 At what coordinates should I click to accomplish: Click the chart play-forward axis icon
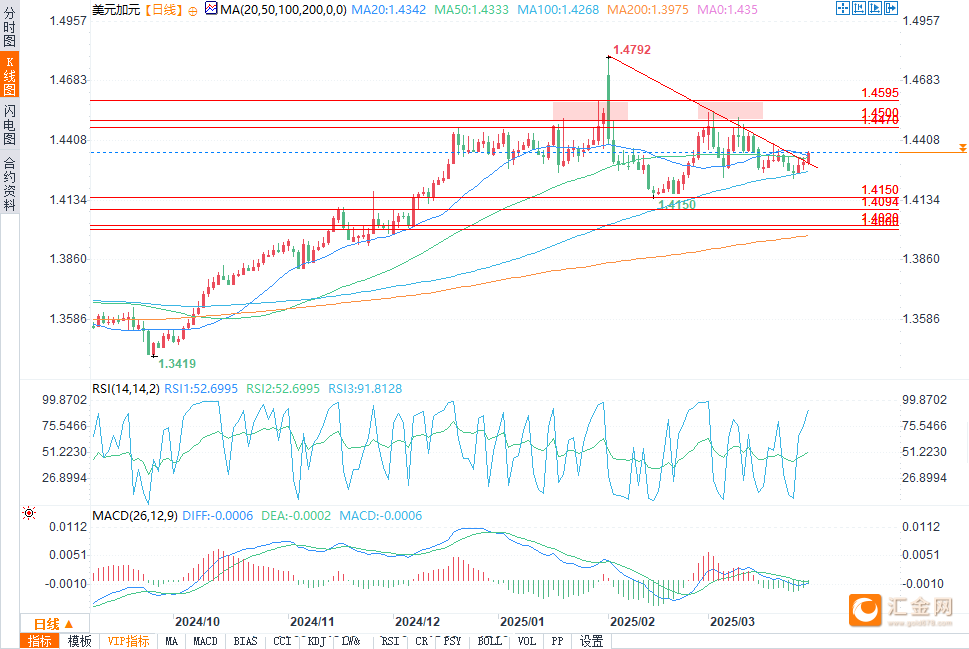[874, 8]
